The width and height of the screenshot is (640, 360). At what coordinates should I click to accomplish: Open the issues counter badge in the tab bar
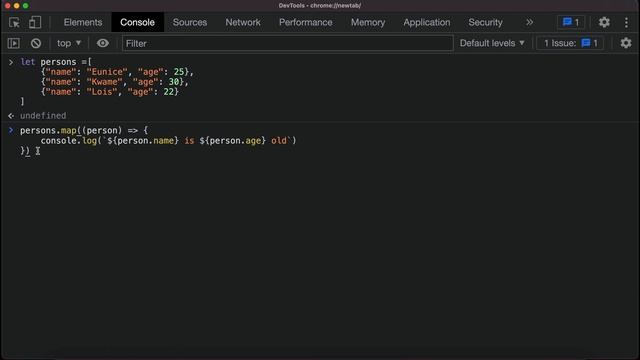[571, 22]
